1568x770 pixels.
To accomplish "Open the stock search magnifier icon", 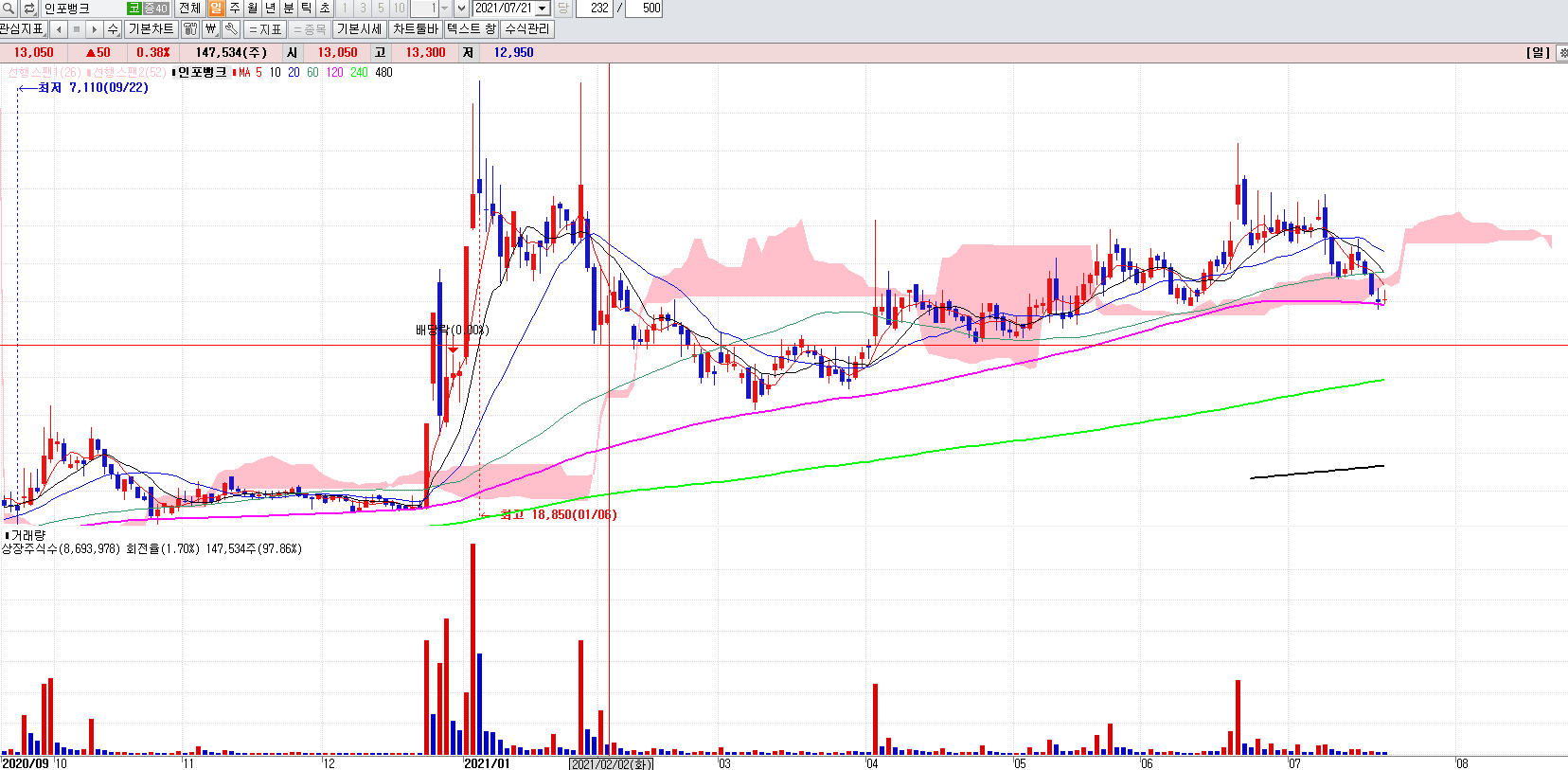I will (9, 8).
